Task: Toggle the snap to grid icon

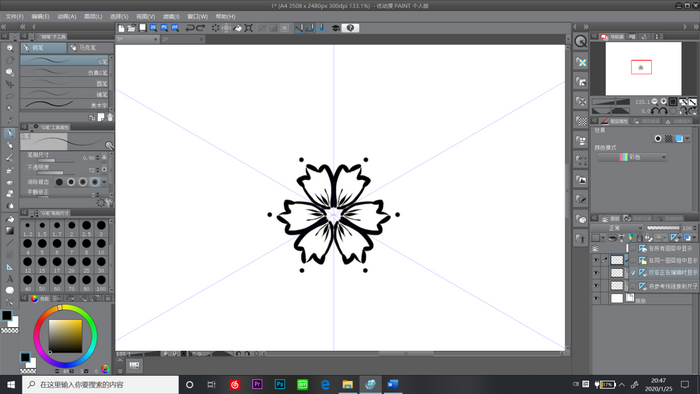Action: point(321,28)
